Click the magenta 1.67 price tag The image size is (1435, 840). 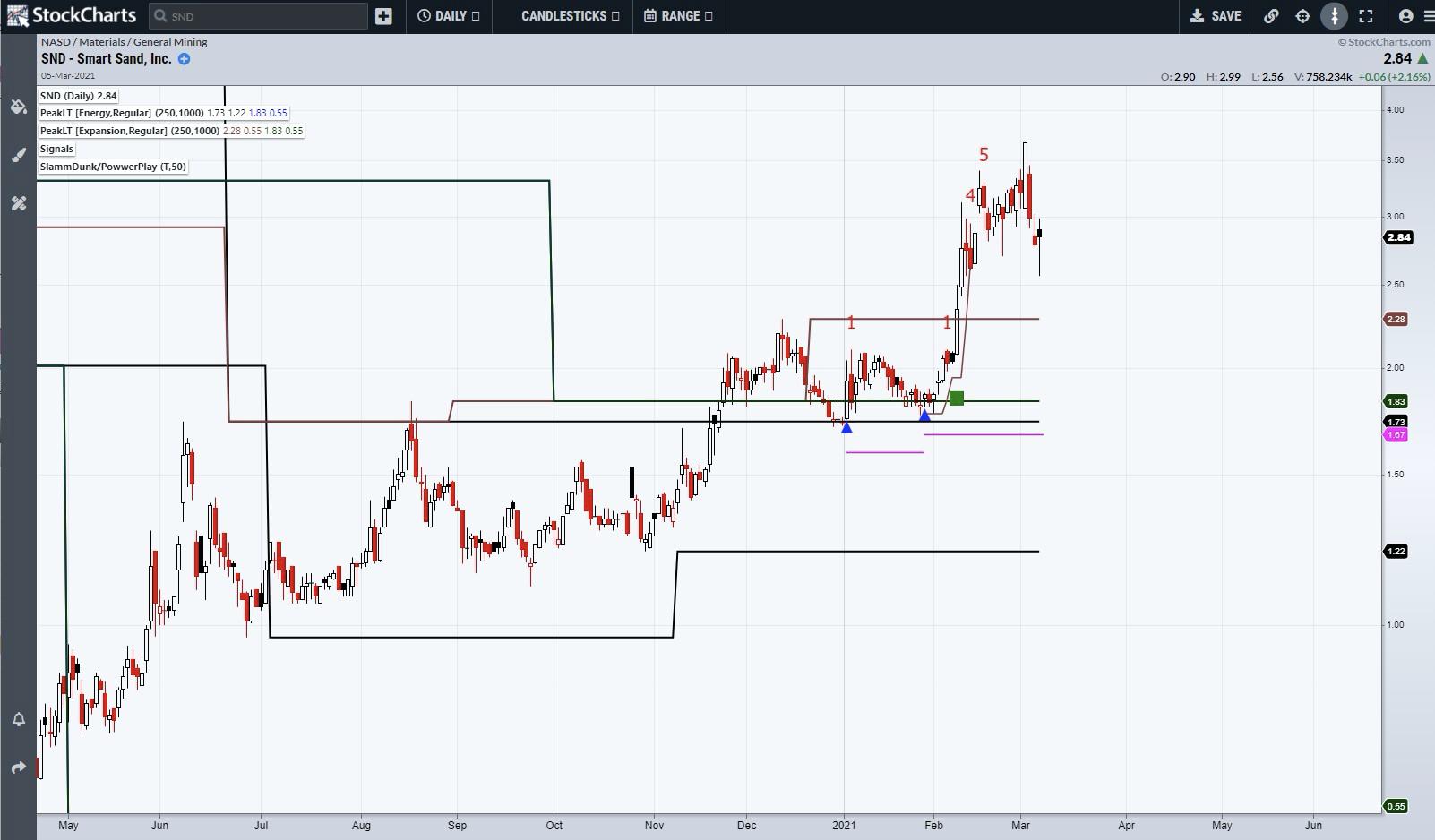pyautogui.click(x=1396, y=435)
